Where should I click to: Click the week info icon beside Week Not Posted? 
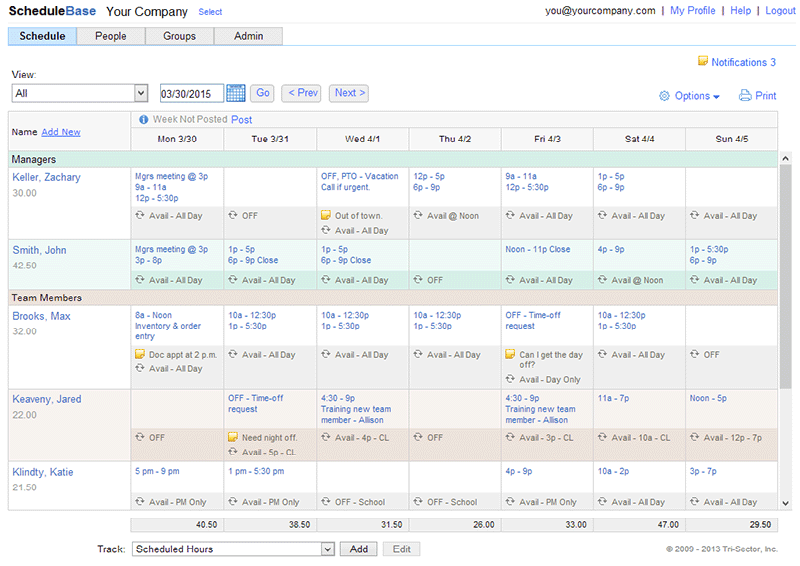point(143,119)
